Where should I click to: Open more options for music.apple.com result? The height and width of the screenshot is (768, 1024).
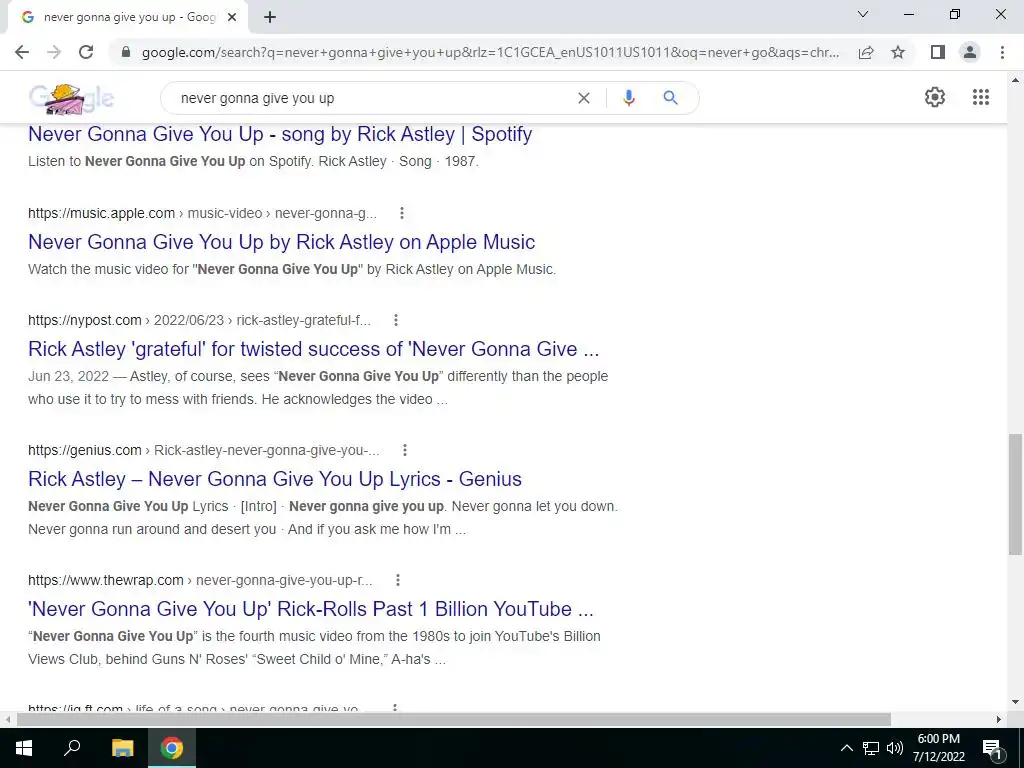click(402, 213)
